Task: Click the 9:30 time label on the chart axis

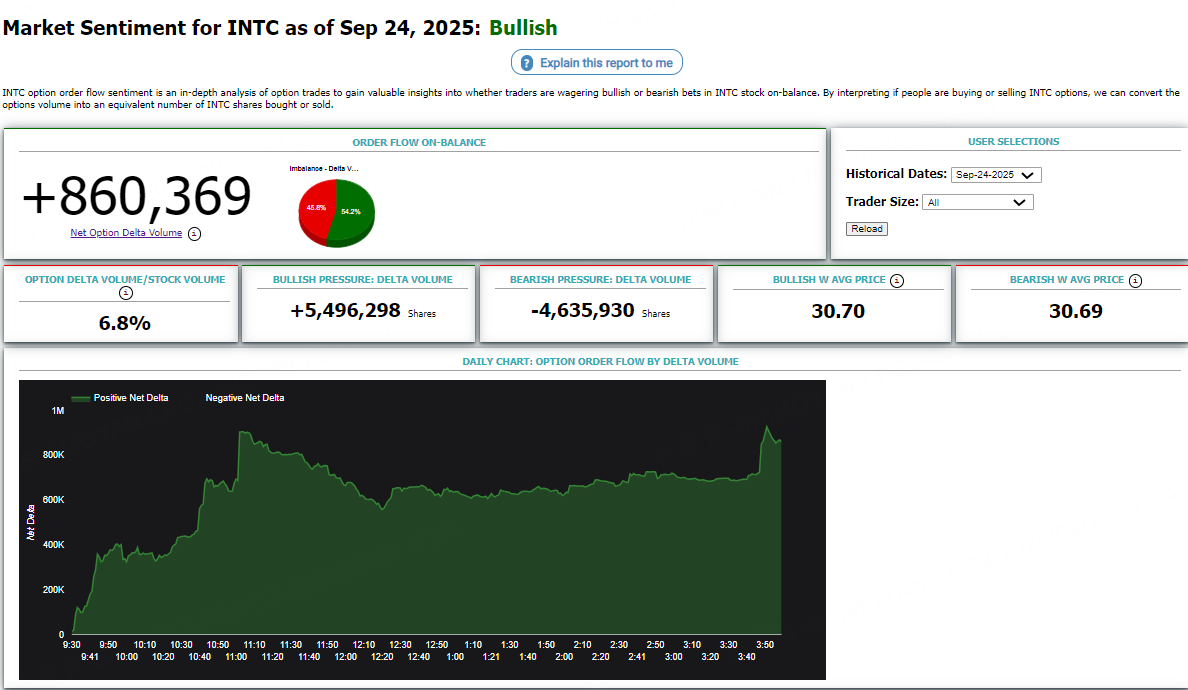Action: click(71, 645)
